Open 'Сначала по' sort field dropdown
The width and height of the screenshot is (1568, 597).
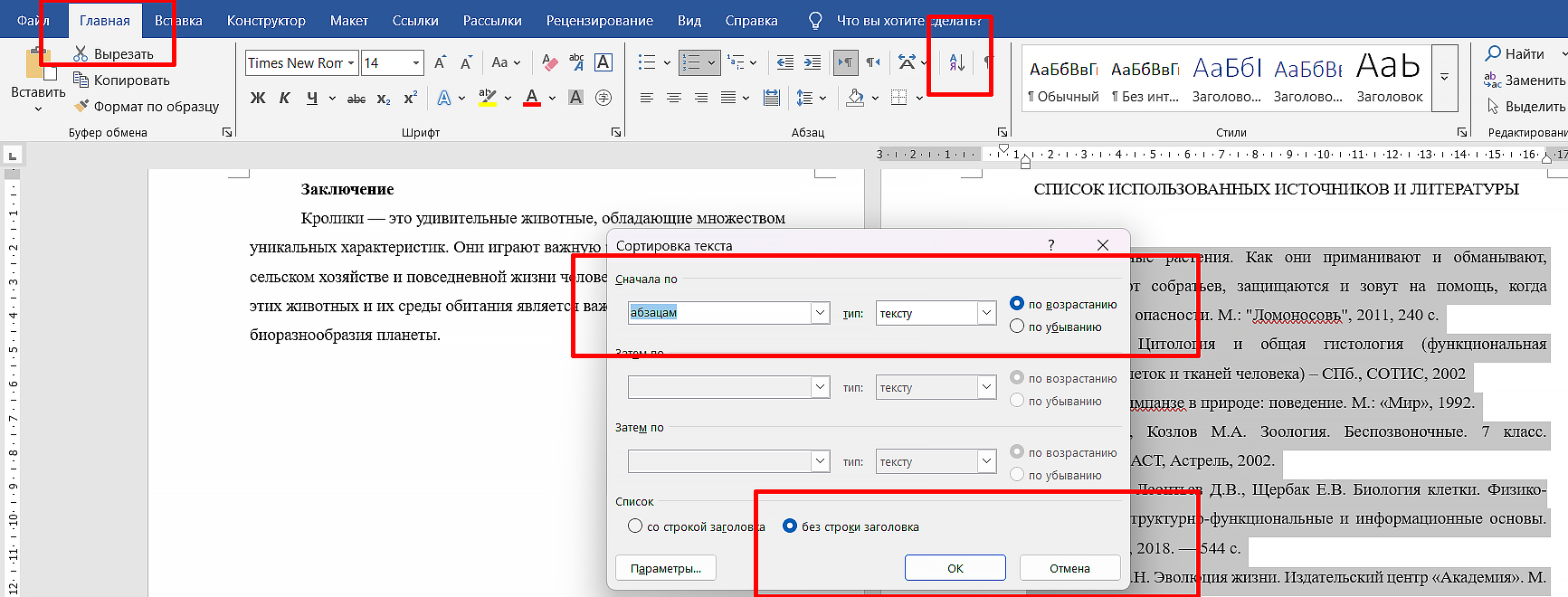tap(820, 313)
